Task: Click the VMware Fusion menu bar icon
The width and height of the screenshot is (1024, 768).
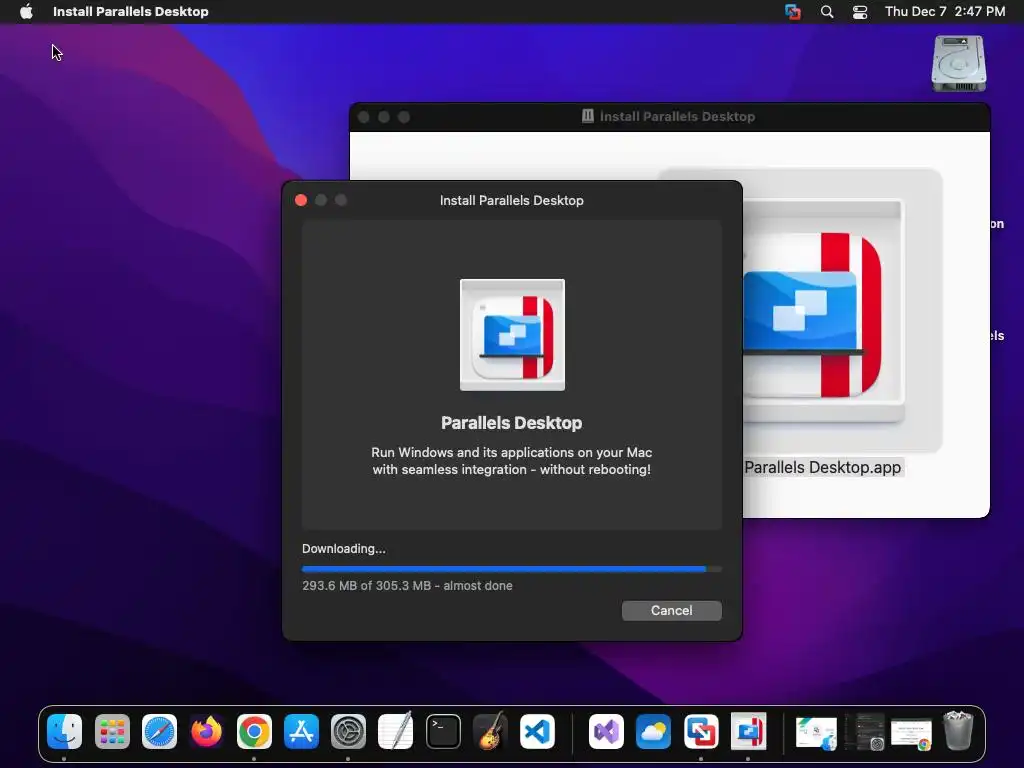Action: click(793, 11)
